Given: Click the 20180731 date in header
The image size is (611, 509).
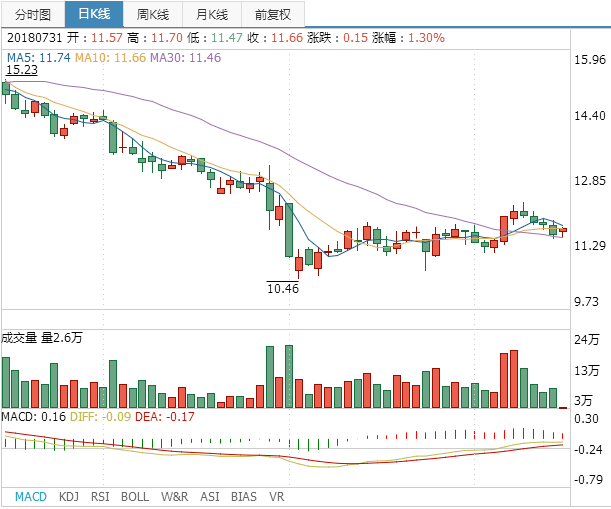Looking at the screenshot, I should tap(35, 38).
